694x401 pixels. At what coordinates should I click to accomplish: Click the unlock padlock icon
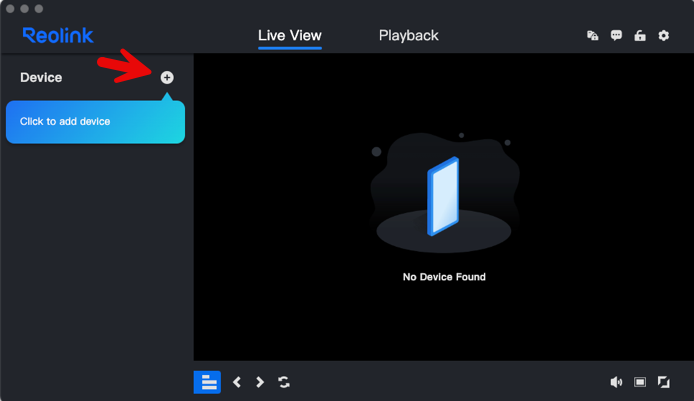640,36
